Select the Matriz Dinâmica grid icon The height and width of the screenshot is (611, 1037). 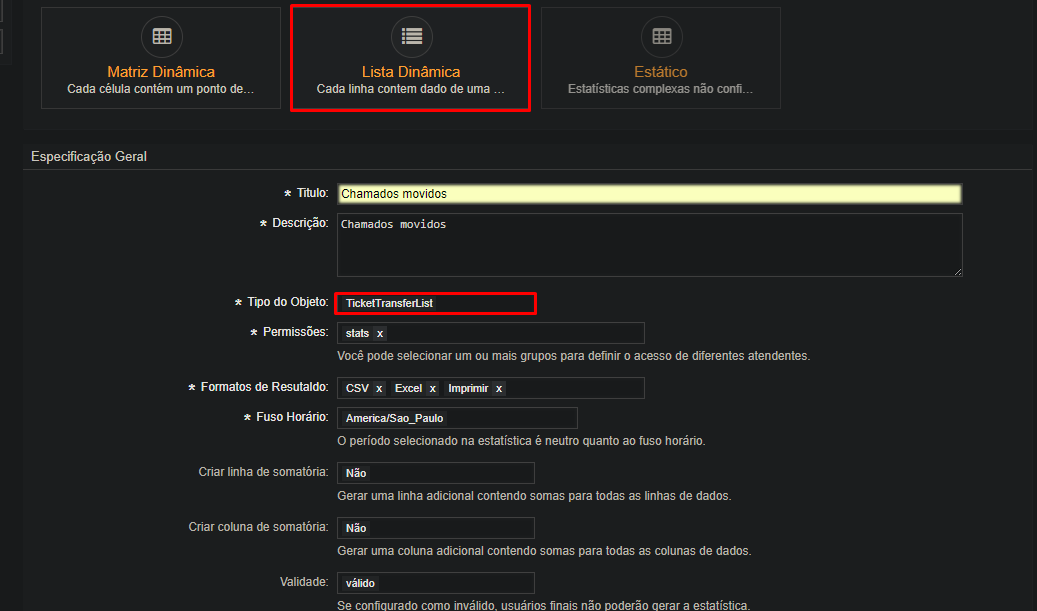[x=162, y=36]
